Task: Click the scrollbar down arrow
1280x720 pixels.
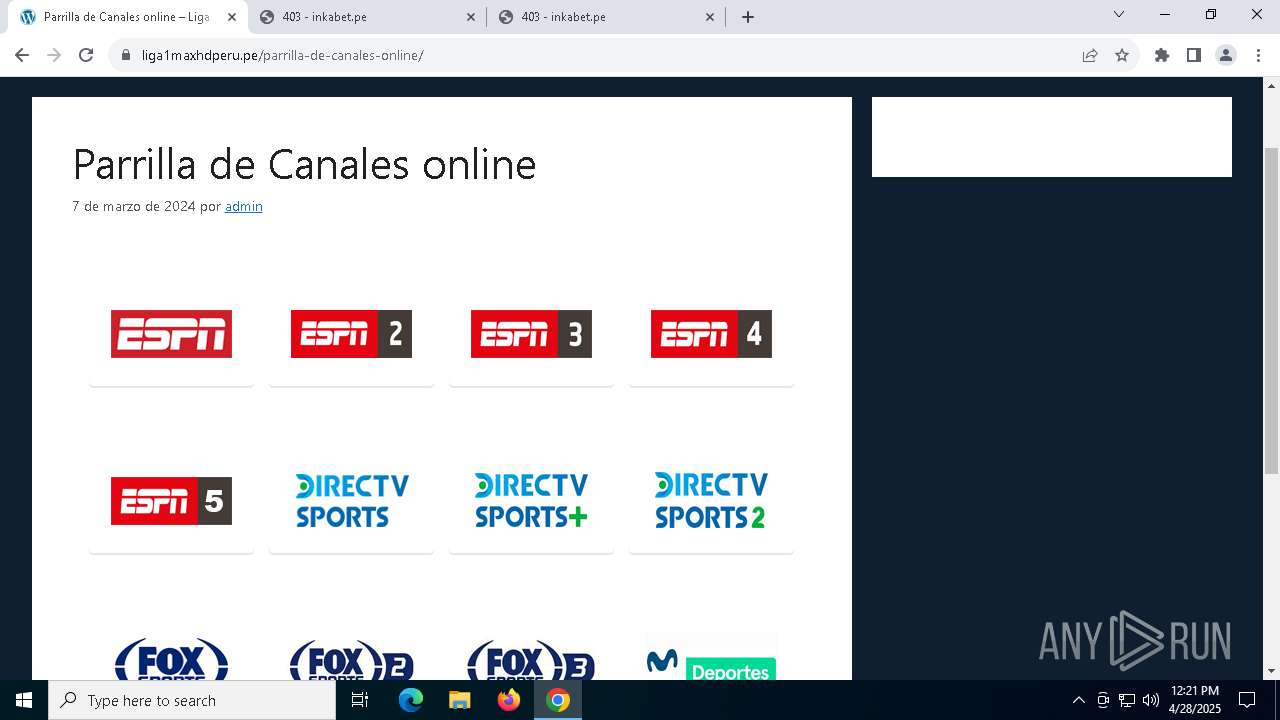Action: (x=1271, y=671)
